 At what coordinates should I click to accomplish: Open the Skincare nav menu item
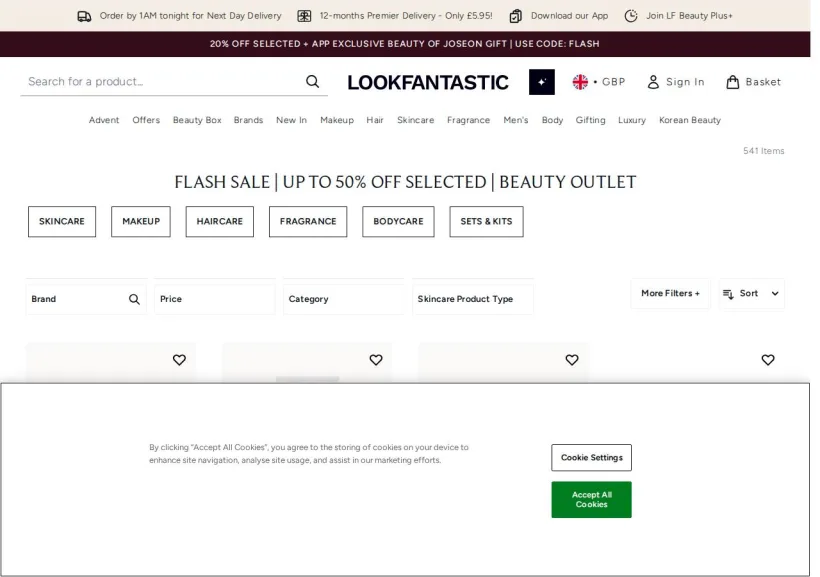[x=416, y=120]
